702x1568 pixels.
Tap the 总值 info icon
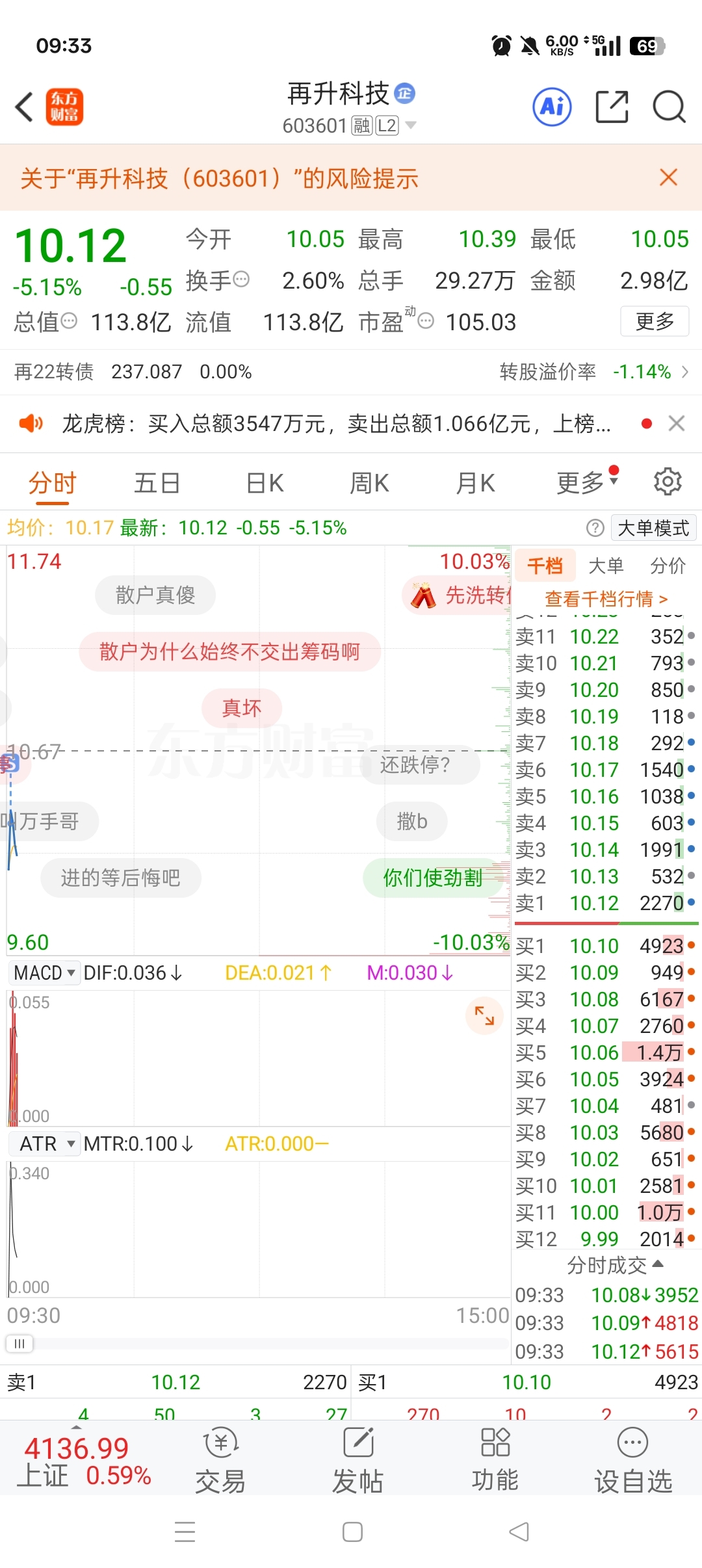click(x=69, y=320)
